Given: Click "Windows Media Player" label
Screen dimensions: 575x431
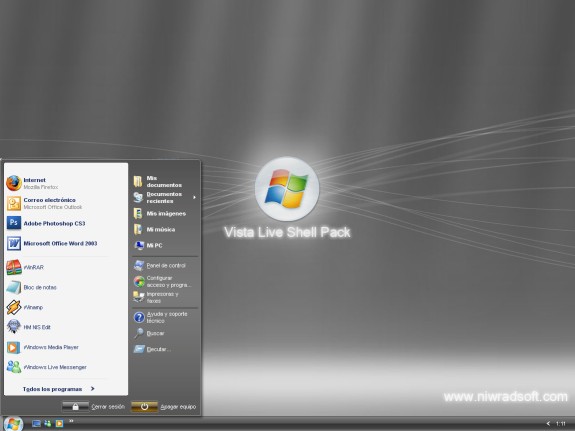Looking at the screenshot, I should click(51, 347).
